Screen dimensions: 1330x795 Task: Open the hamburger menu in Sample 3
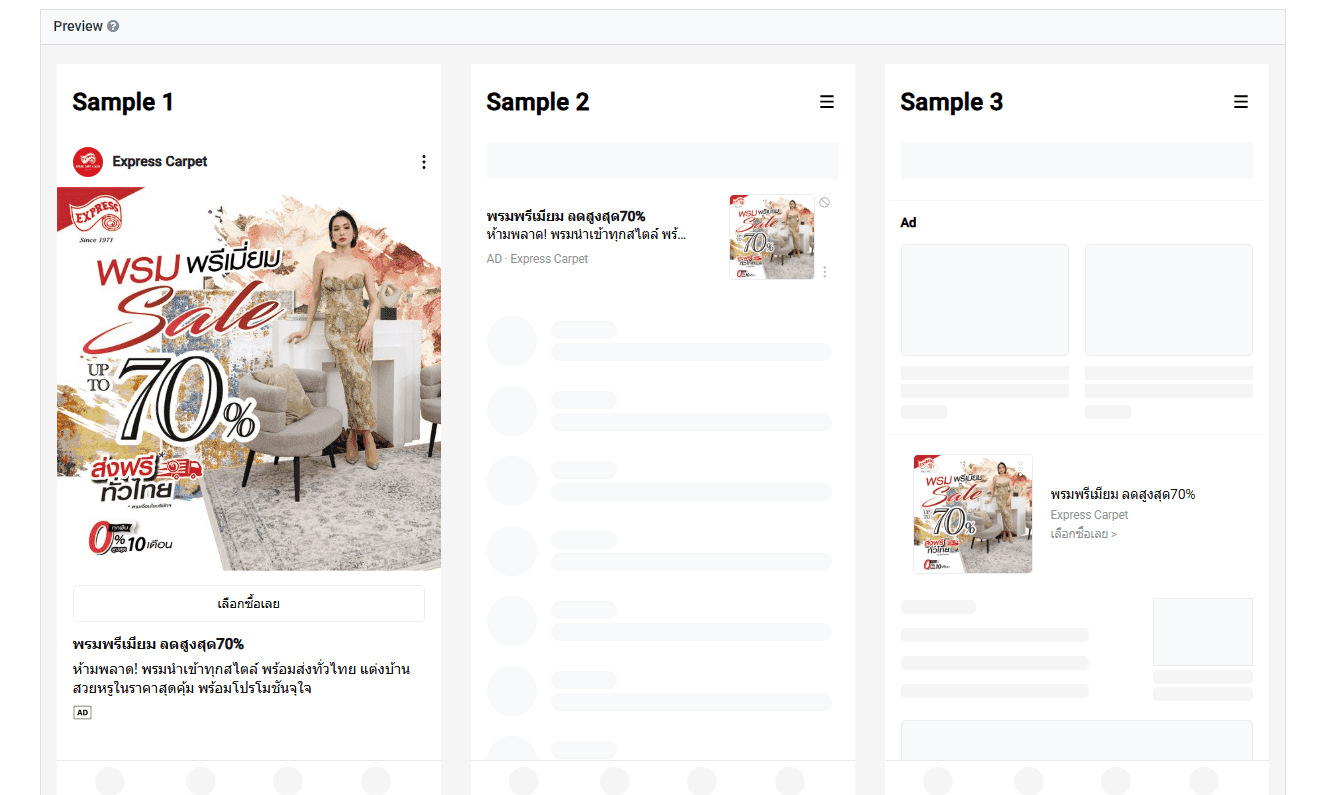pyautogui.click(x=1241, y=102)
